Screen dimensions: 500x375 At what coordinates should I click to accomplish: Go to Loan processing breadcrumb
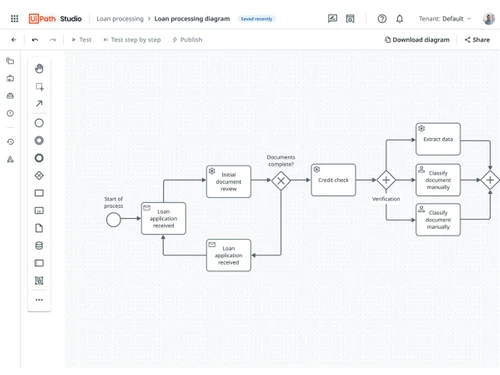(x=120, y=19)
